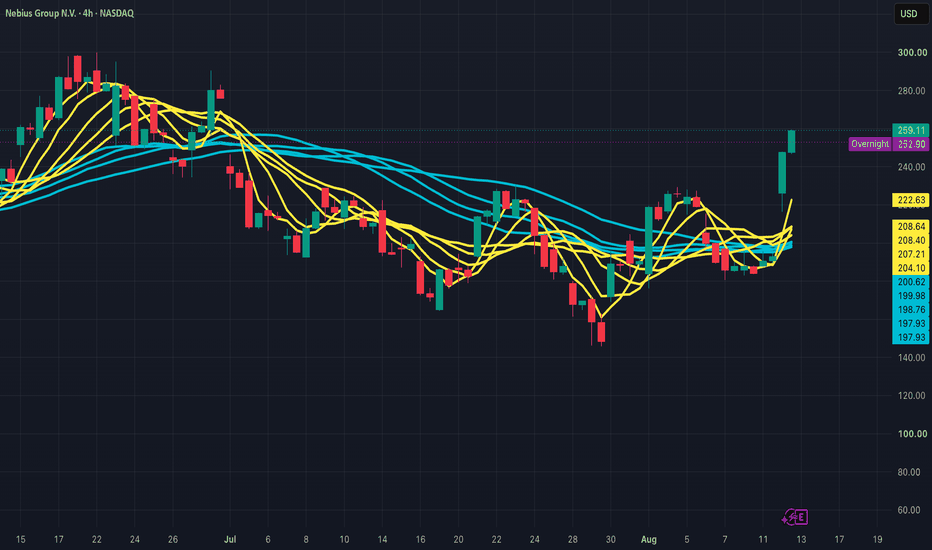The image size is (932, 550).
Task: Click the Aug month label on time axis
Action: pyautogui.click(x=648, y=539)
